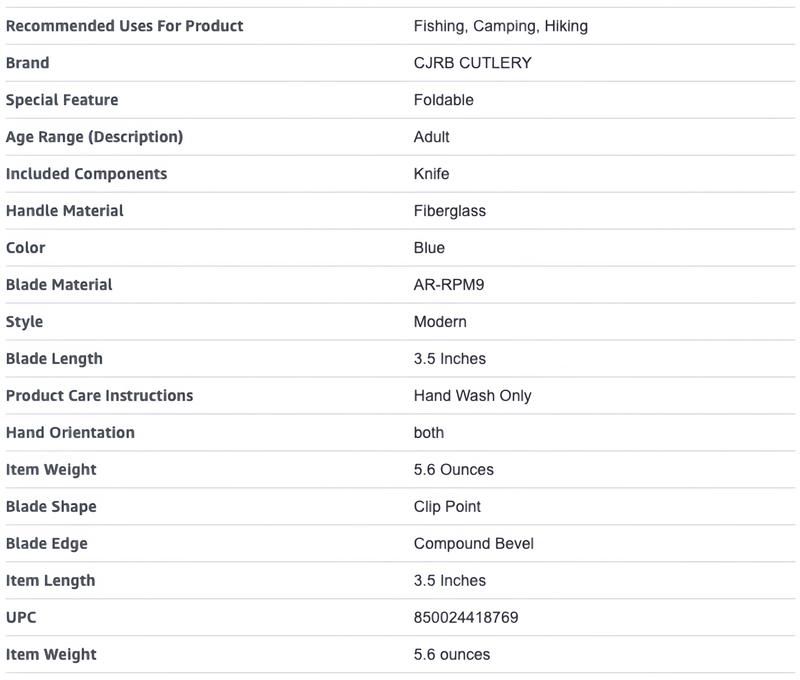Click the Included Components label
The image size is (800, 680).
(x=86, y=174)
